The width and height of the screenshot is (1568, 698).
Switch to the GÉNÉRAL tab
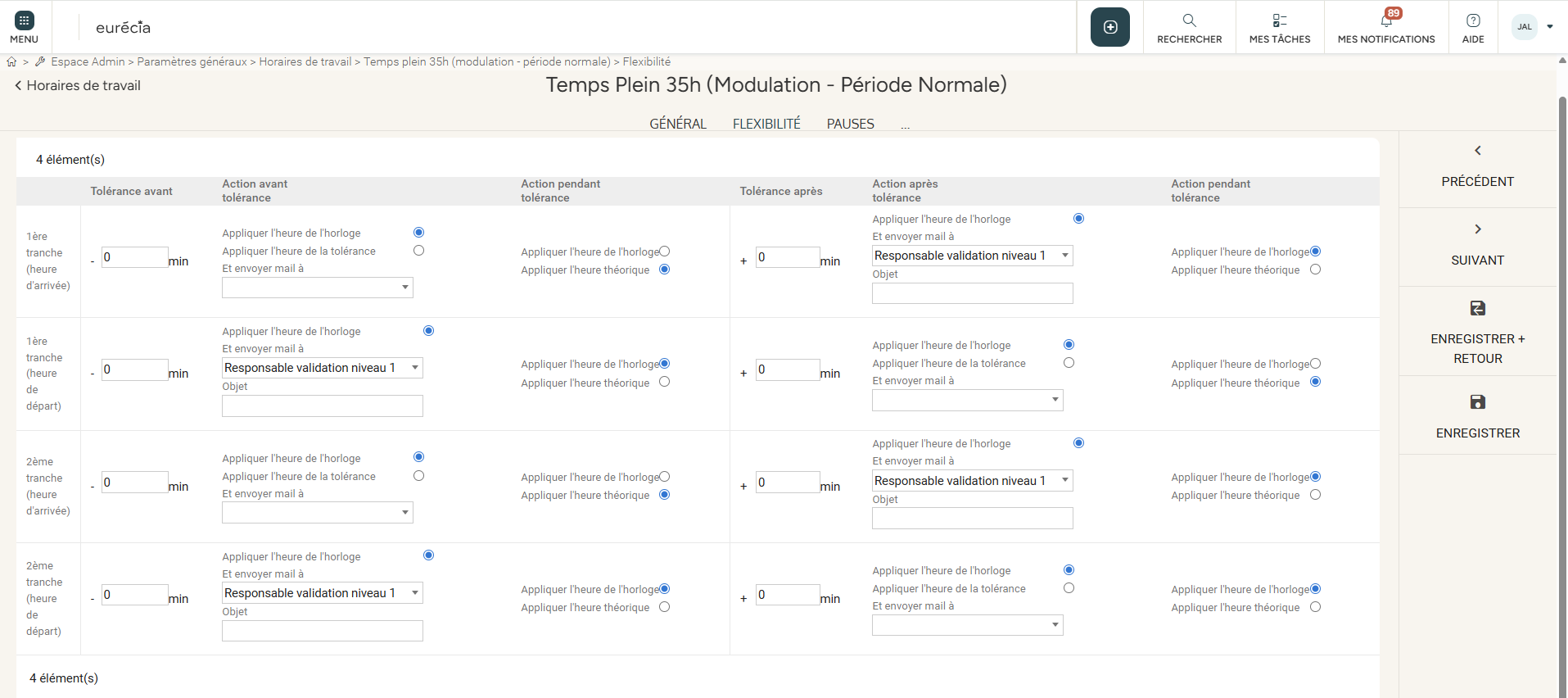coord(677,124)
